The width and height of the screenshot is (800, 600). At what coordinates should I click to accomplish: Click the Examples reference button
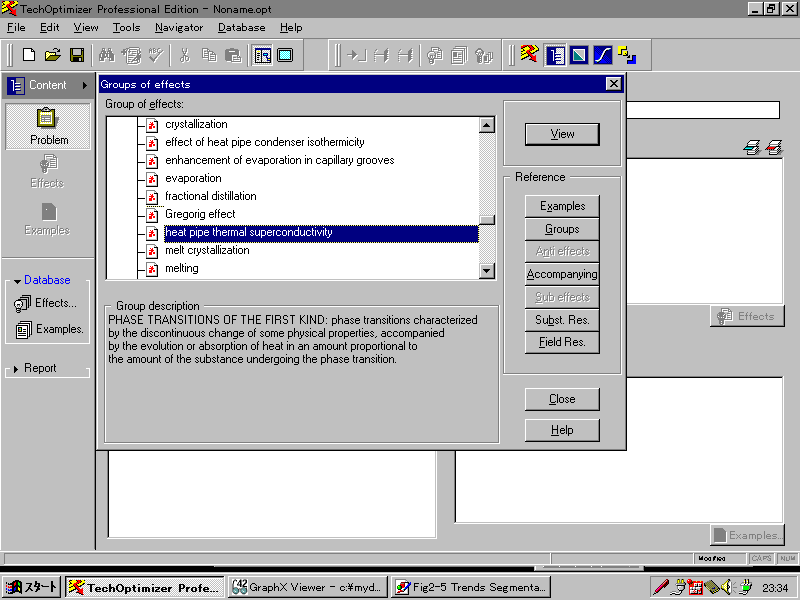tap(562, 206)
